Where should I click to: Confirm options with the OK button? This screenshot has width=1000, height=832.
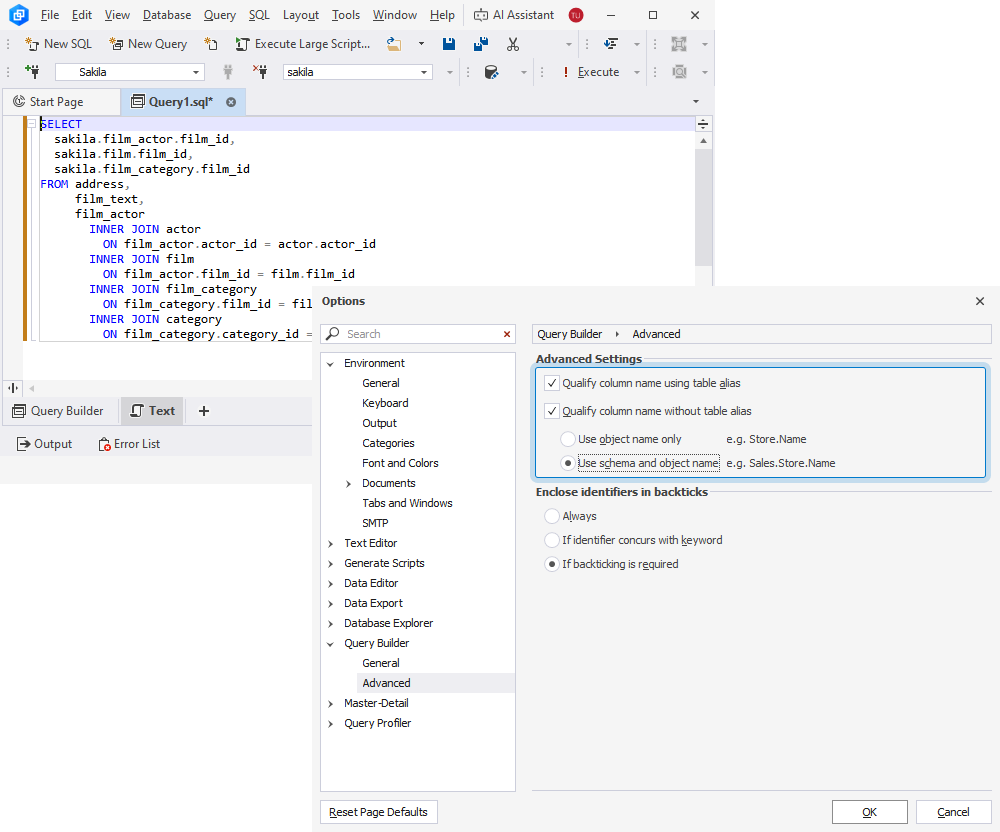coord(869,811)
